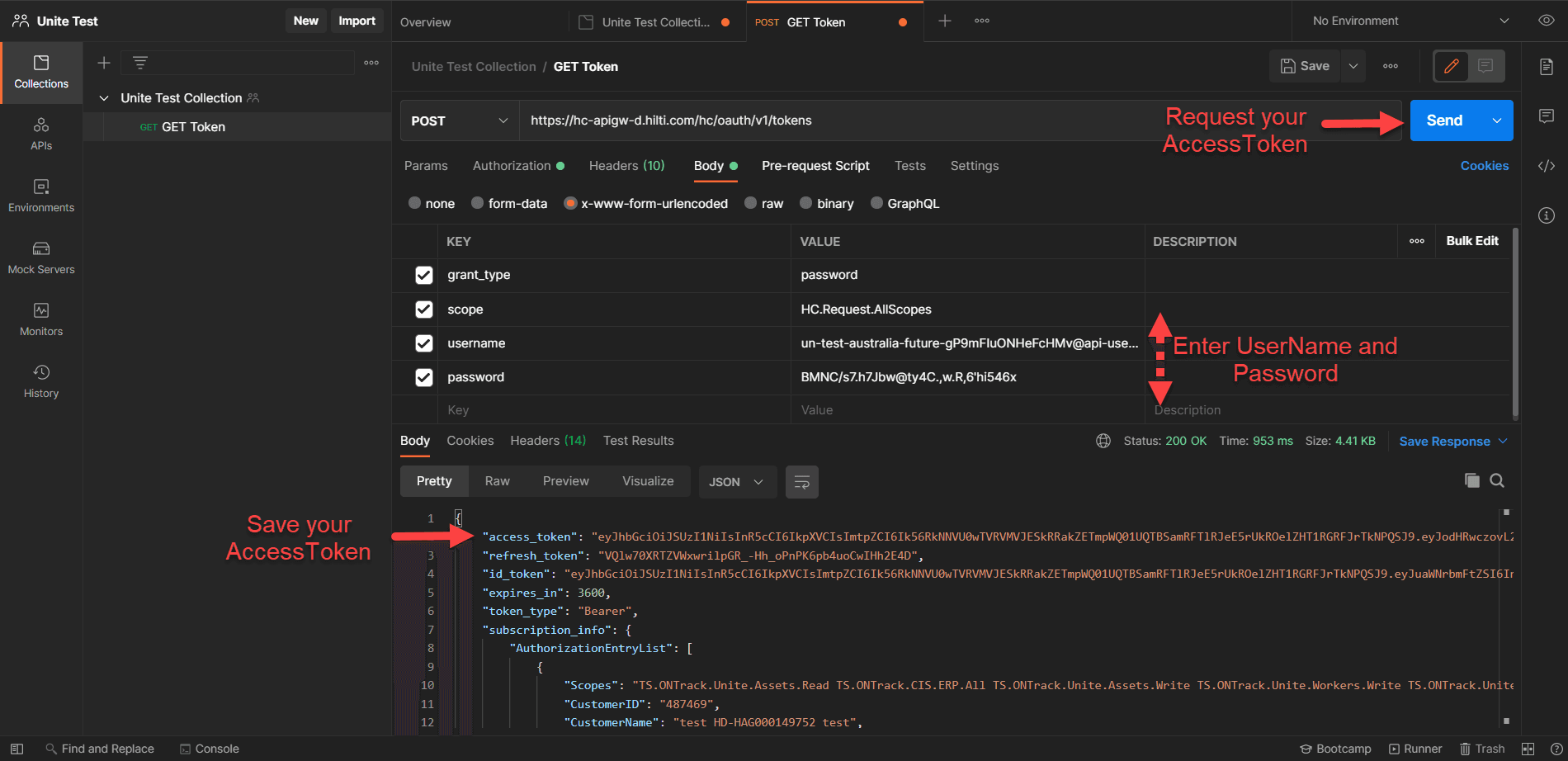Open the Send button dropdown arrow
The image size is (1568, 761).
(x=1497, y=121)
